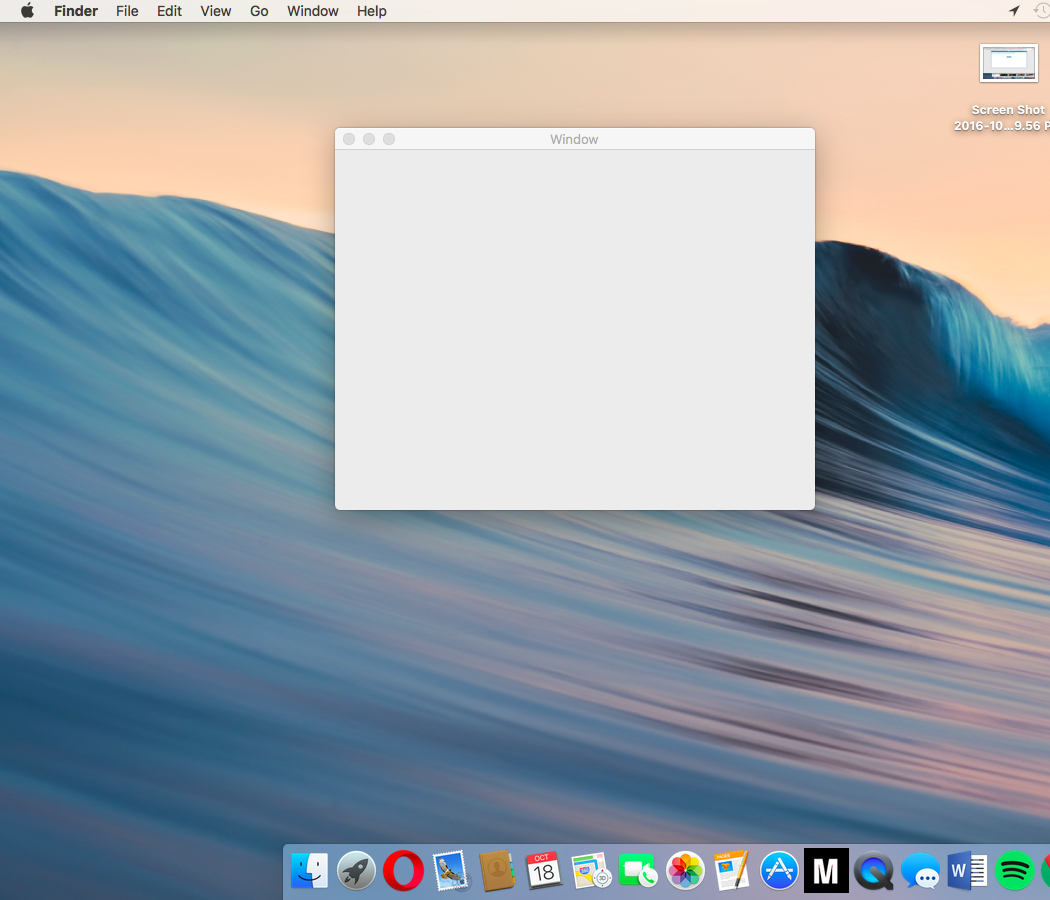Screen dimensions: 1050x900
Task: Open the Calendar showing Oct 18
Action: pyautogui.click(x=544, y=871)
